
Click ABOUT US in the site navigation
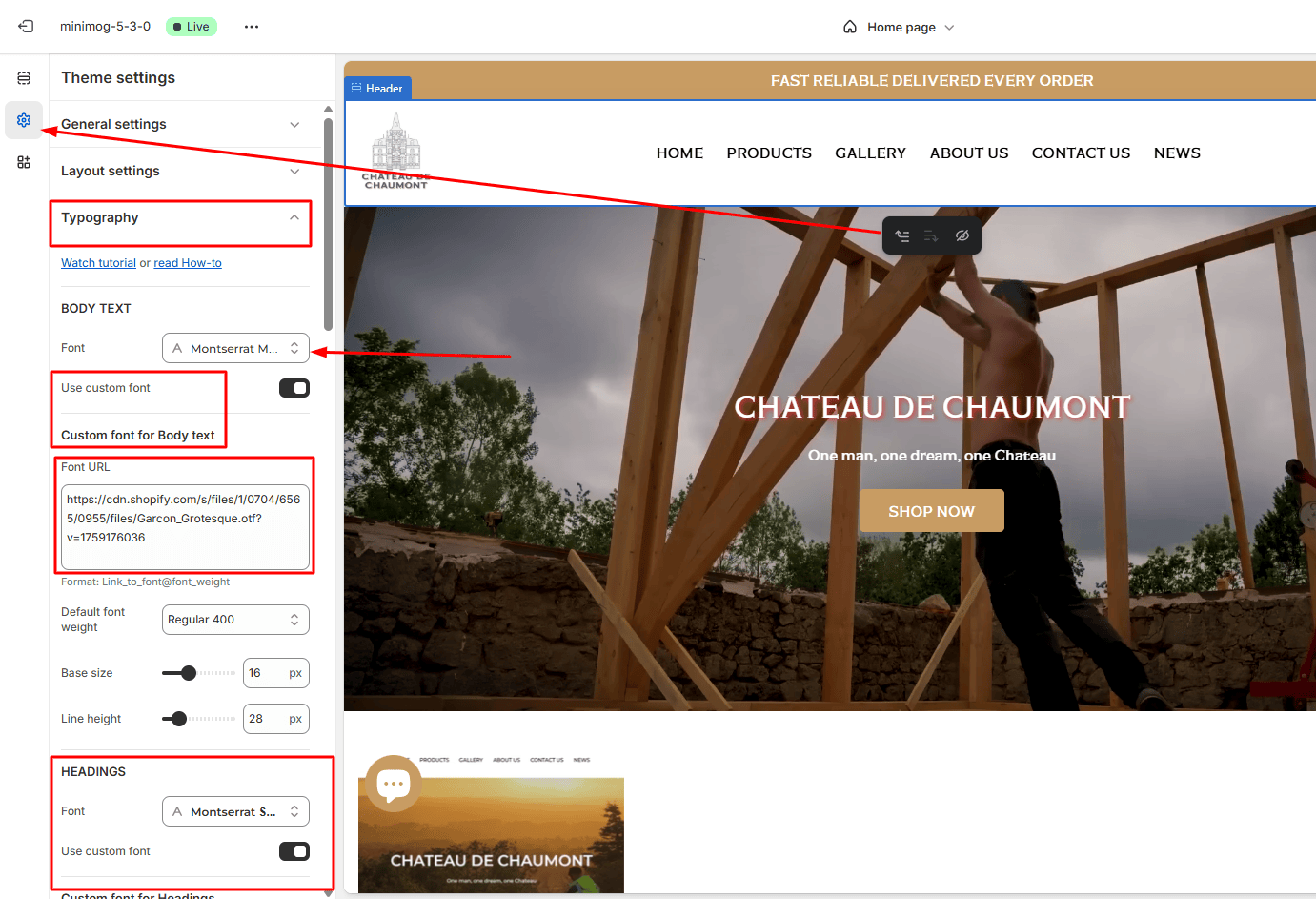[x=969, y=153]
